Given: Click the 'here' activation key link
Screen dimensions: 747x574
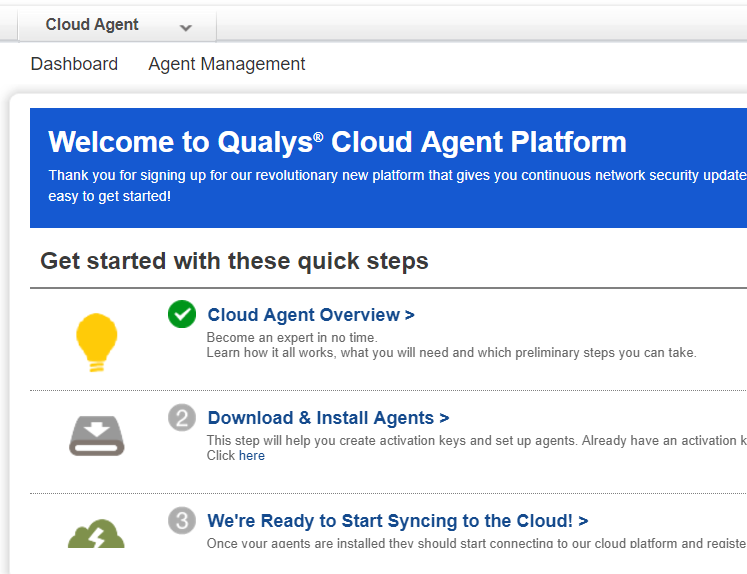Looking at the screenshot, I should pos(252,456).
